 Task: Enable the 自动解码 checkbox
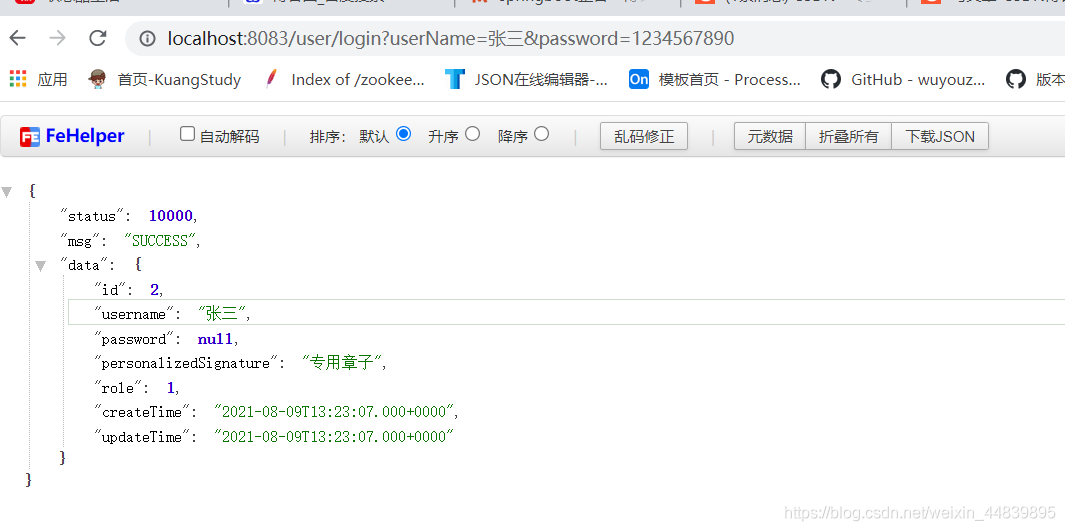187,134
